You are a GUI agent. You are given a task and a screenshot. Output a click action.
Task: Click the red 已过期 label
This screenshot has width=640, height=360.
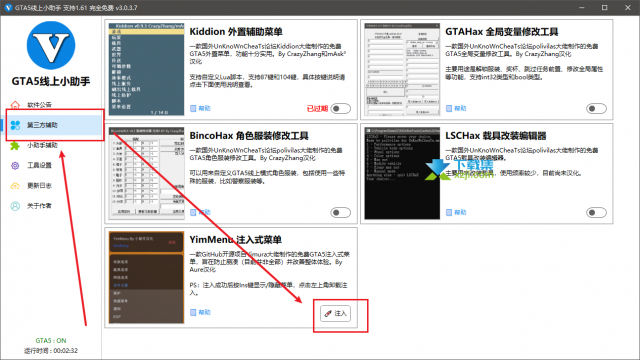[x=317, y=109]
